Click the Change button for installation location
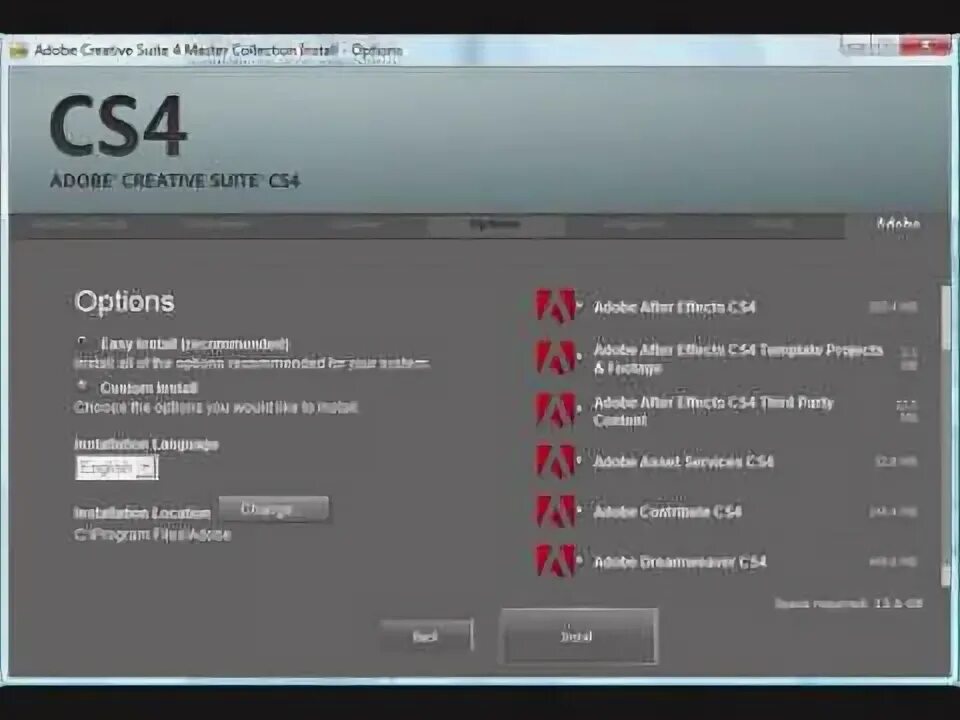Image resolution: width=960 pixels, height=720 pixels. [274, 509]
